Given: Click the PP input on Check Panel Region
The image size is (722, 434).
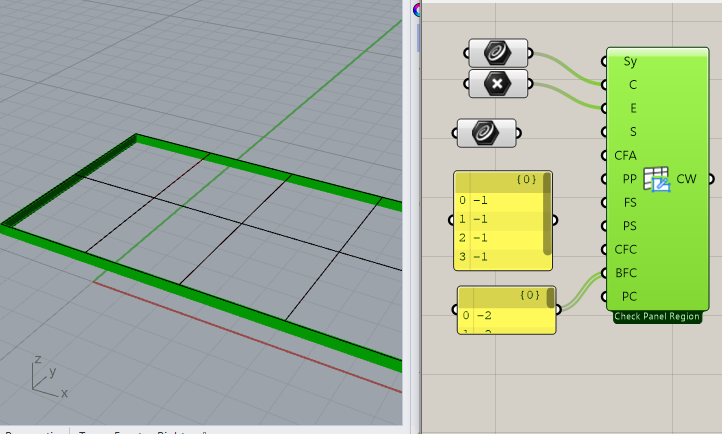Looking at the screenshot, I should tap(629, 179).
